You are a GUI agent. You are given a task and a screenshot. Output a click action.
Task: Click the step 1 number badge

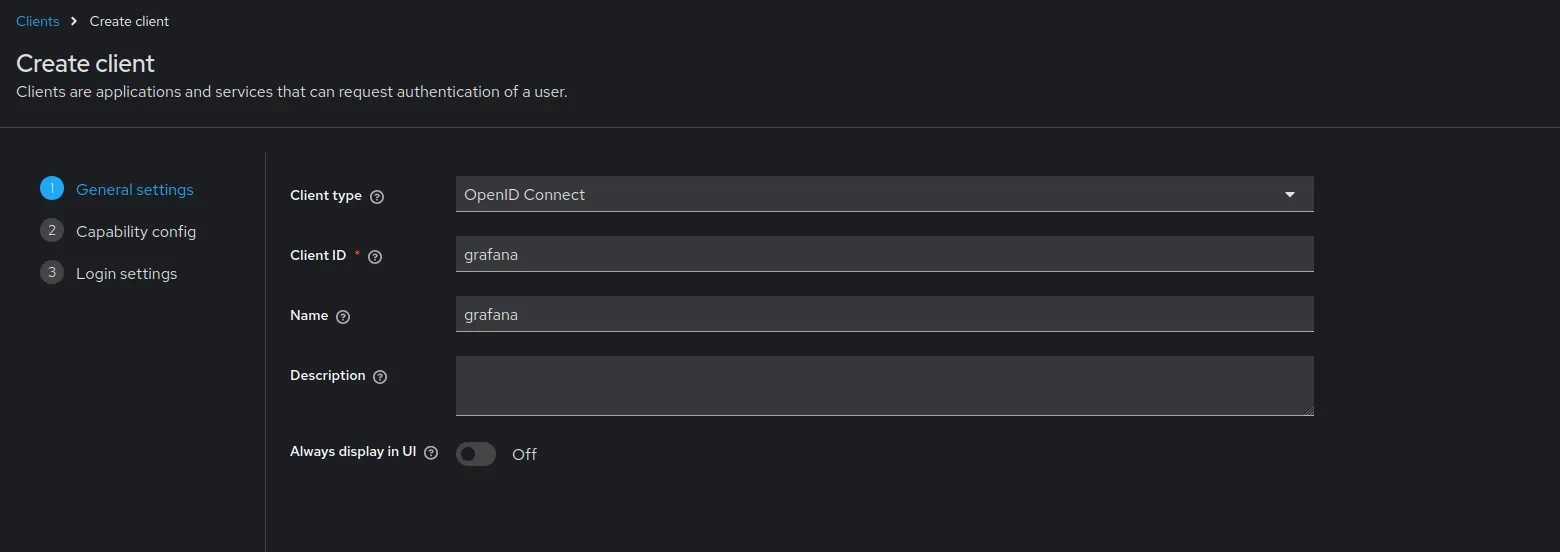pos(52,189)
